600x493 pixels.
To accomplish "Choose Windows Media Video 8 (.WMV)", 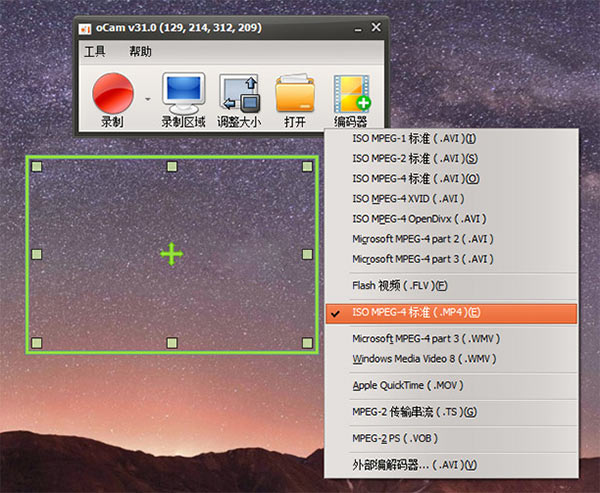I will [452, 359].
